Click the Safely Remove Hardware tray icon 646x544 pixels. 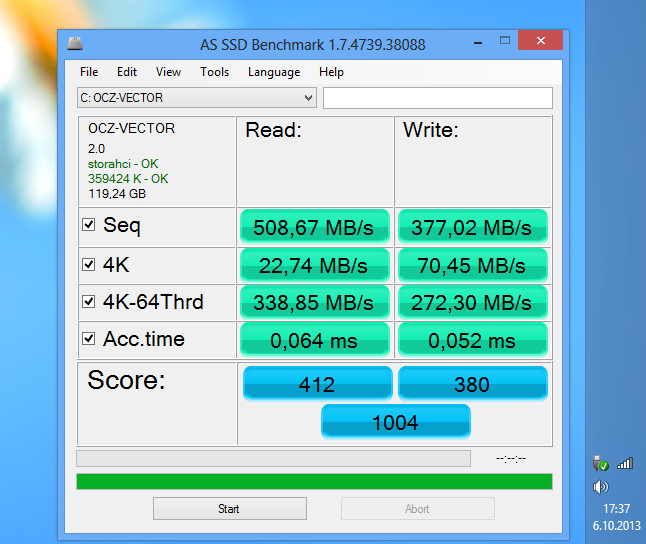pyautogui.click(x=600, y=464)
